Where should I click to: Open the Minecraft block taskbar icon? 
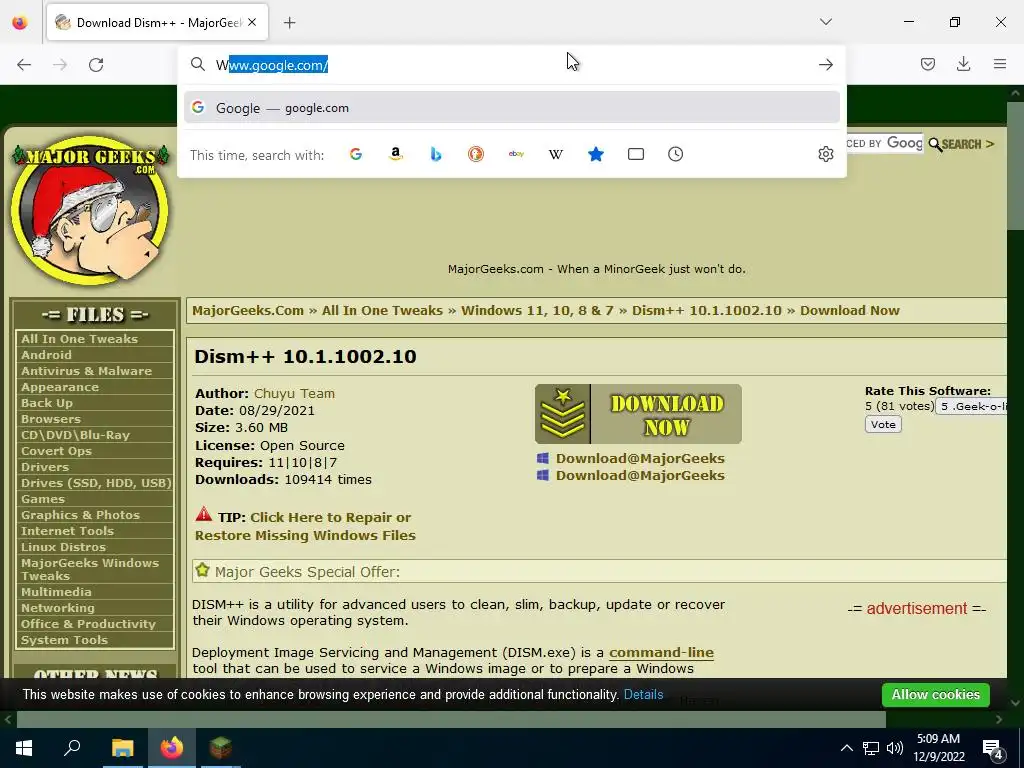pos(221,748)
